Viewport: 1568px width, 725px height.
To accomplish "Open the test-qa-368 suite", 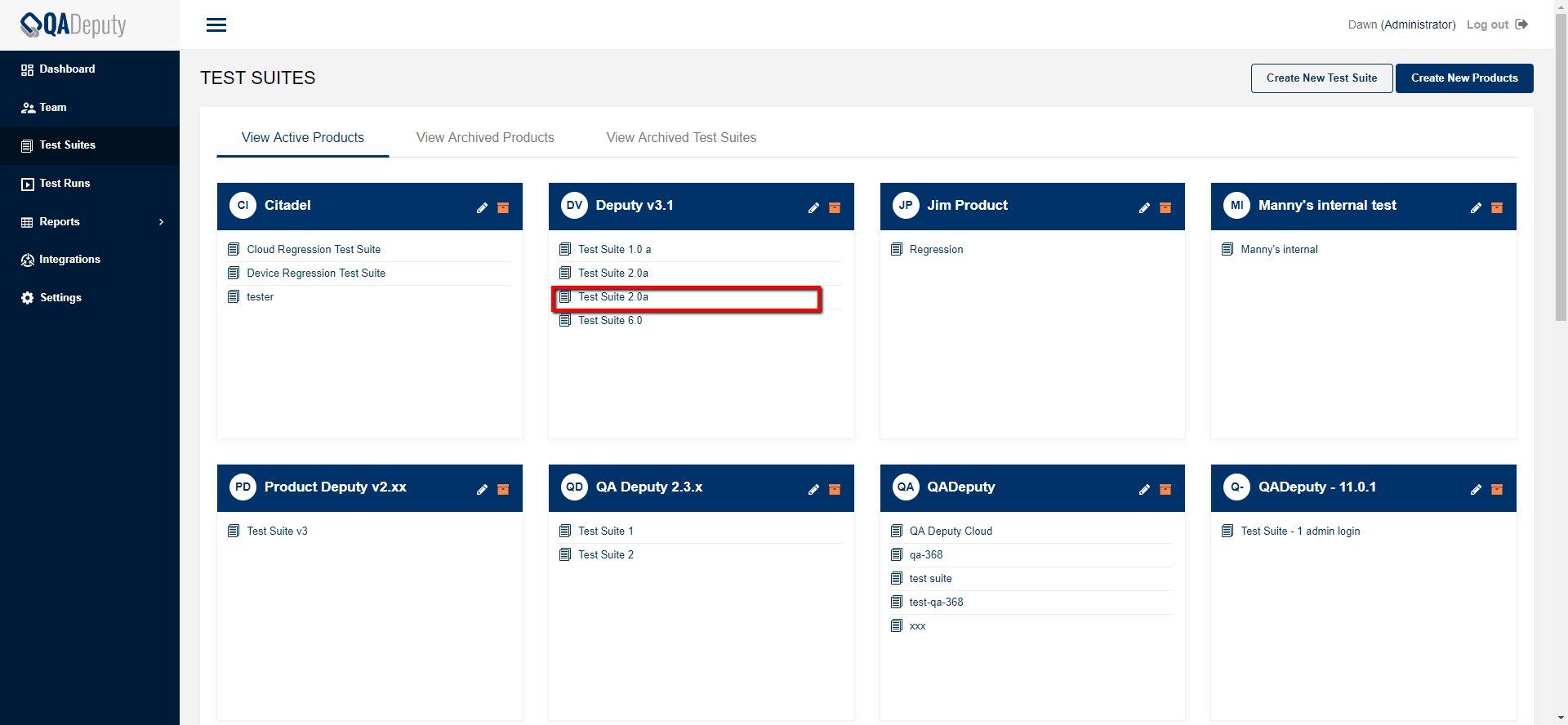I will pos(936,602).
